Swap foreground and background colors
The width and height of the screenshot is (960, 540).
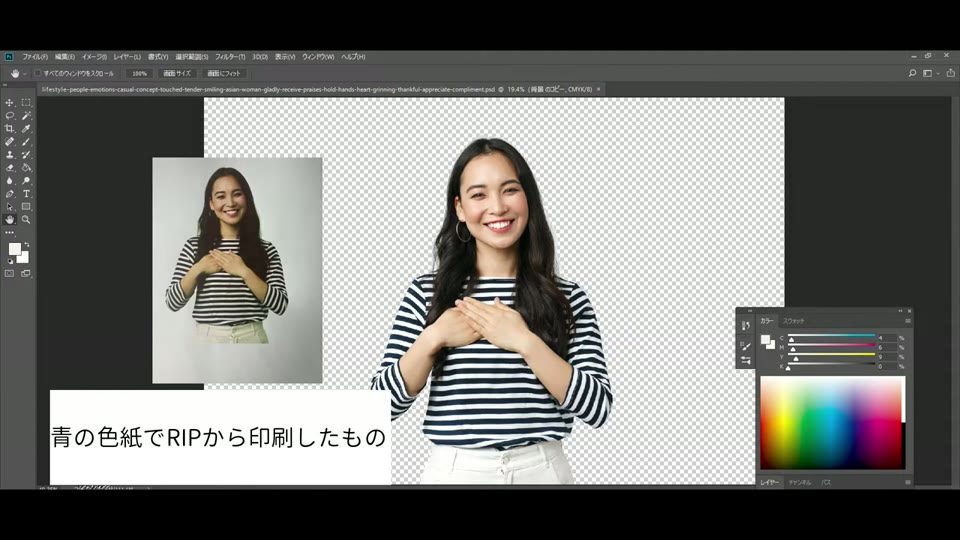coord(26,244)
